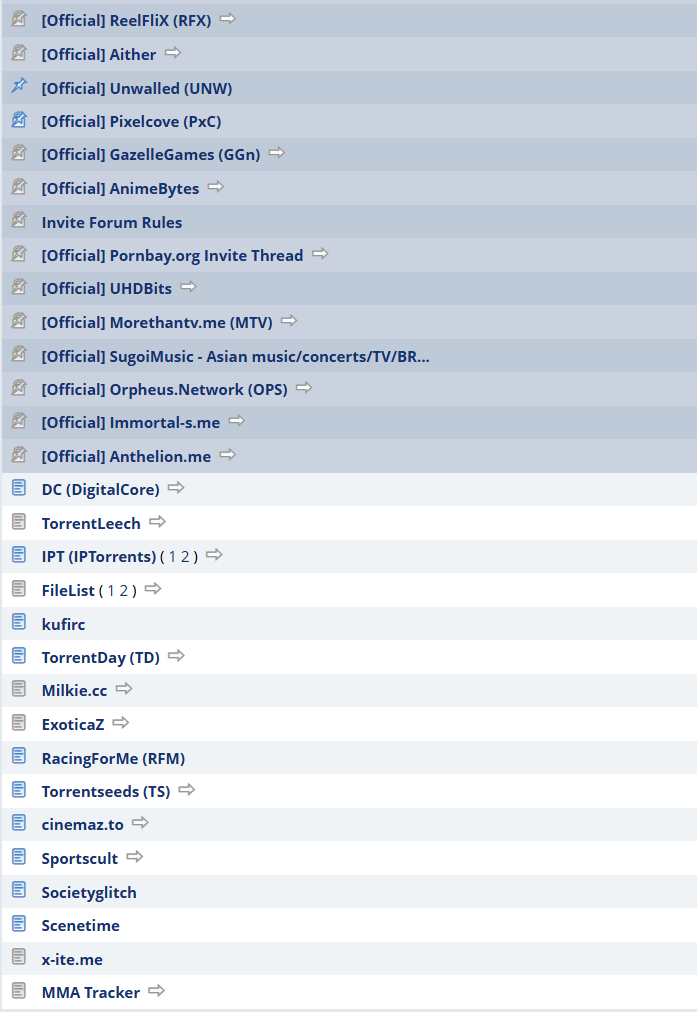Open the Sportscult thread
Screen dimensions: 697x1012
(80, 858)
